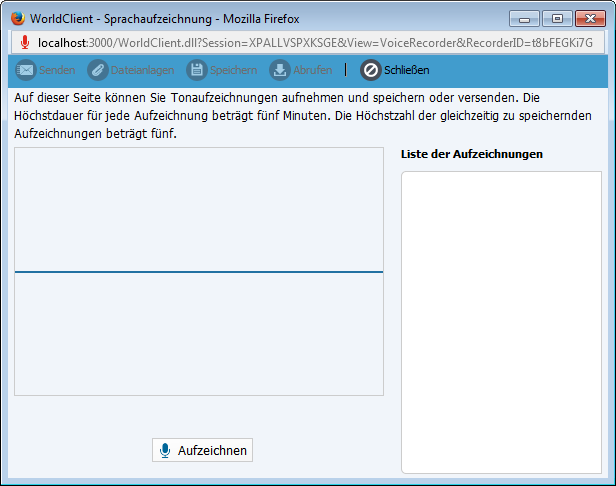The width and height of the screenshot is (616, 486).
Task: Click the Firefox logo in title bar
Action: pos(17,18)
